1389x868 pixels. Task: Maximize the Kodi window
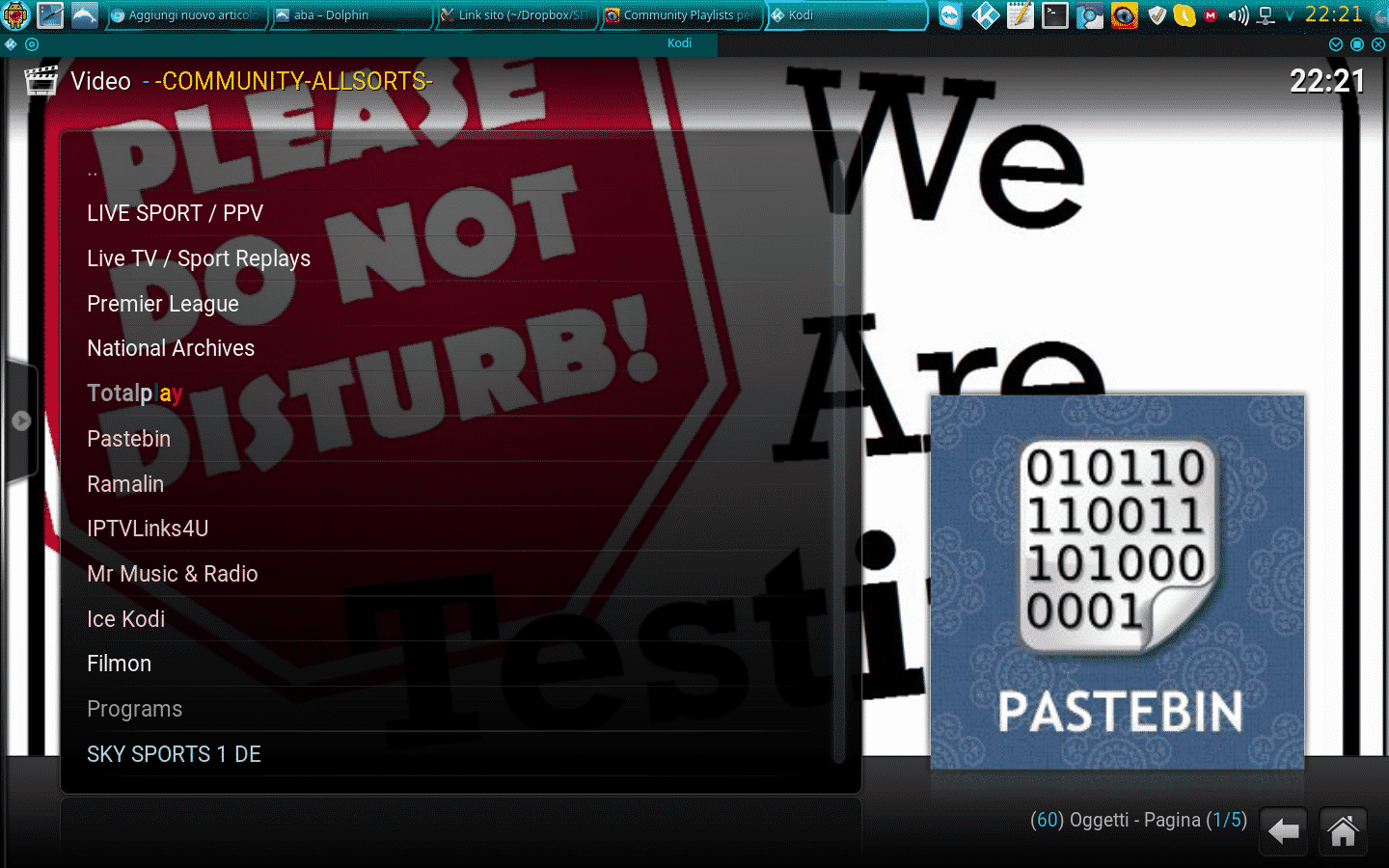(x=1357, y=44)
